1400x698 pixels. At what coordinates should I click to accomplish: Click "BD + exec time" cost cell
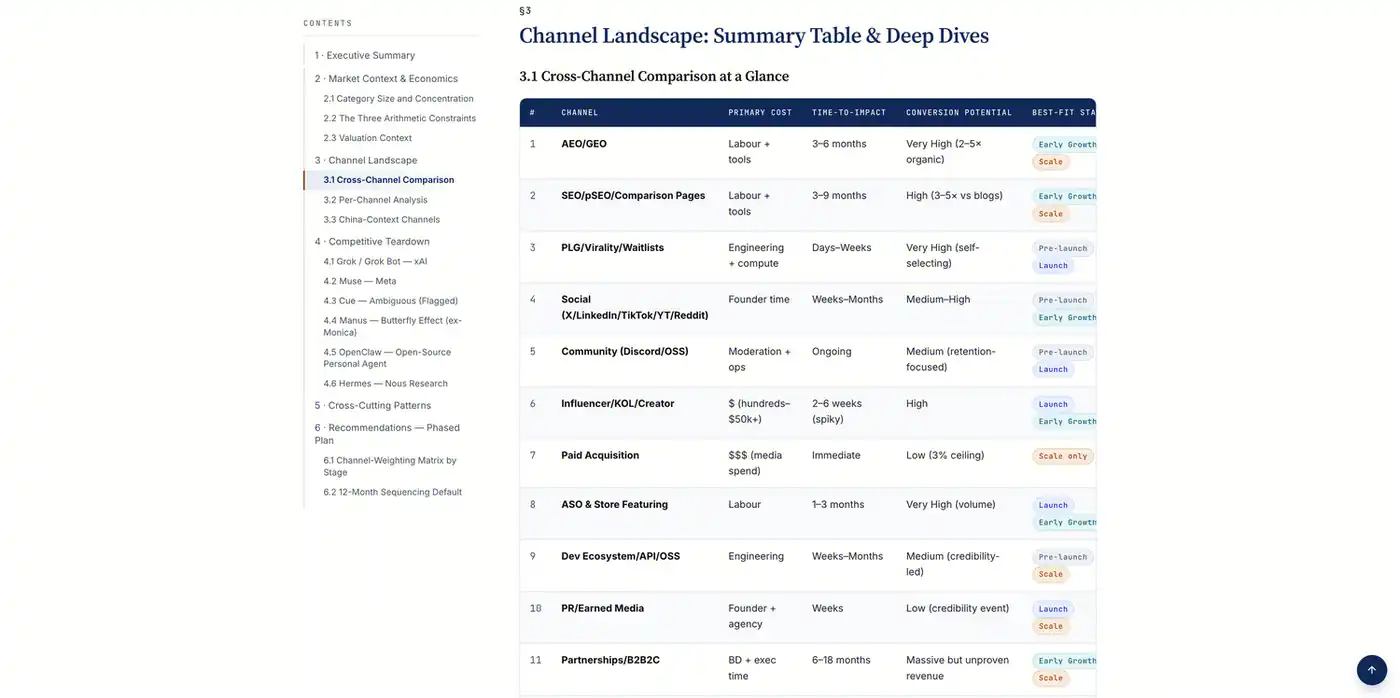752,668
